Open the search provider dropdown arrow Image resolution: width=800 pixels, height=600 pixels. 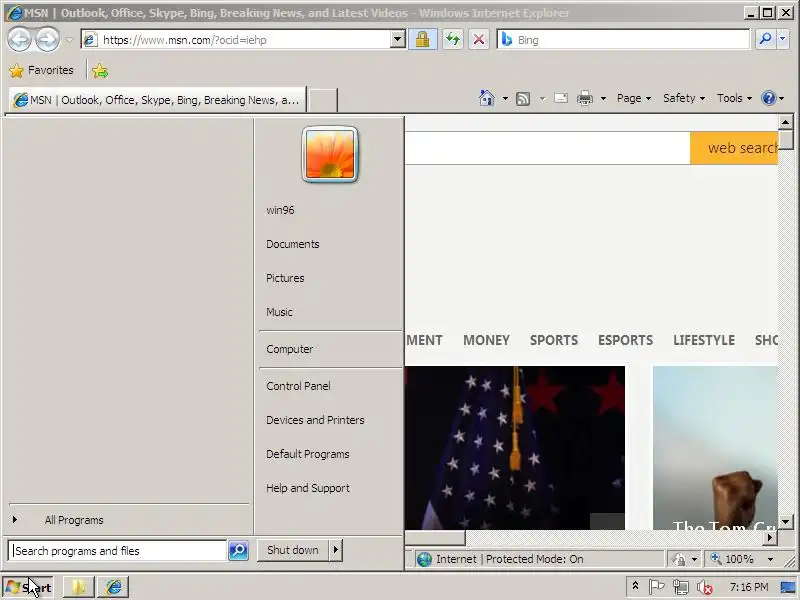click(x=783, y=39)
